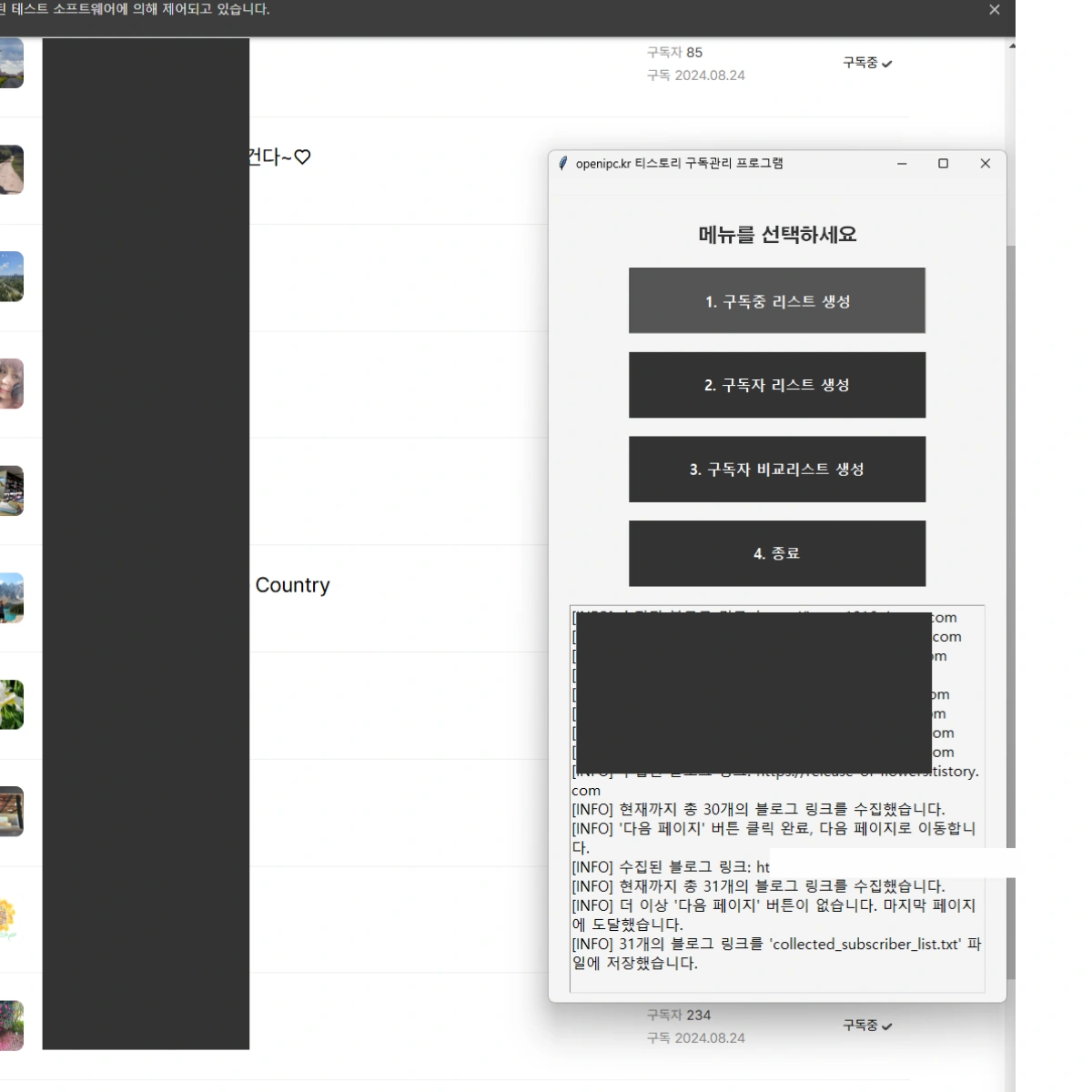Toggle '구독중' for the blog with 85 subscribers

(x=867, y=63)
